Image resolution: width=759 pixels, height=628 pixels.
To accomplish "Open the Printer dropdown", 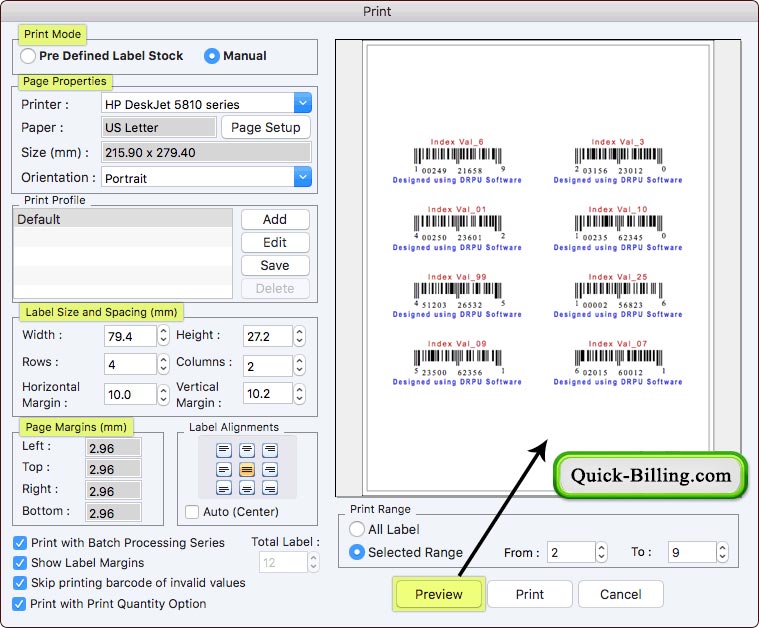I will pos(303,103).
